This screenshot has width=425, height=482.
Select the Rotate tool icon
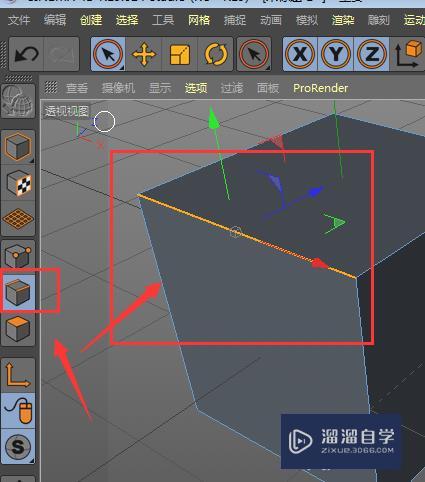(215, 54)
